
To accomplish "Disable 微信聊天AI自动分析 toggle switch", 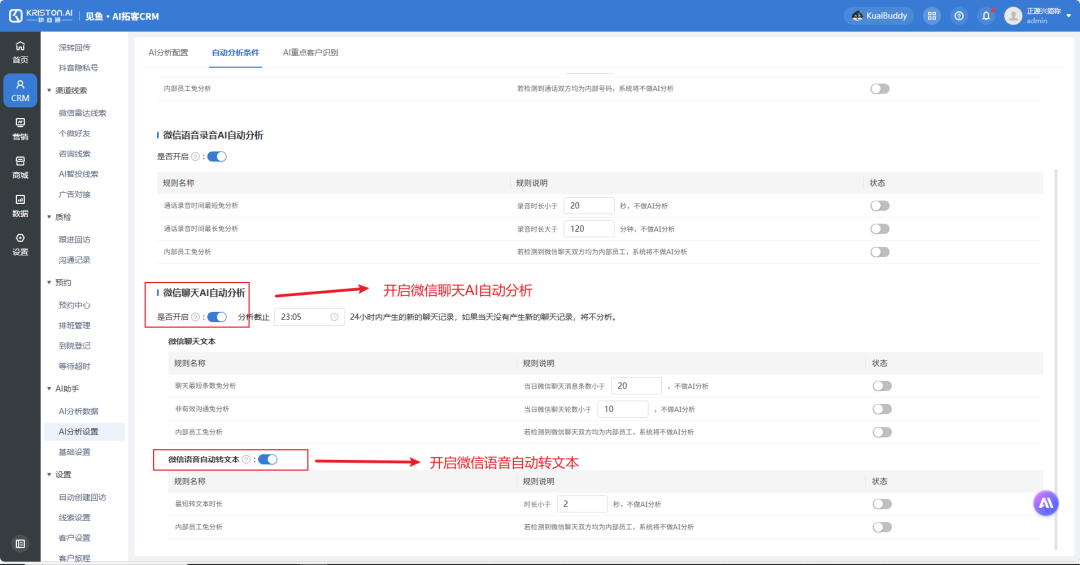I will point(217,317).
